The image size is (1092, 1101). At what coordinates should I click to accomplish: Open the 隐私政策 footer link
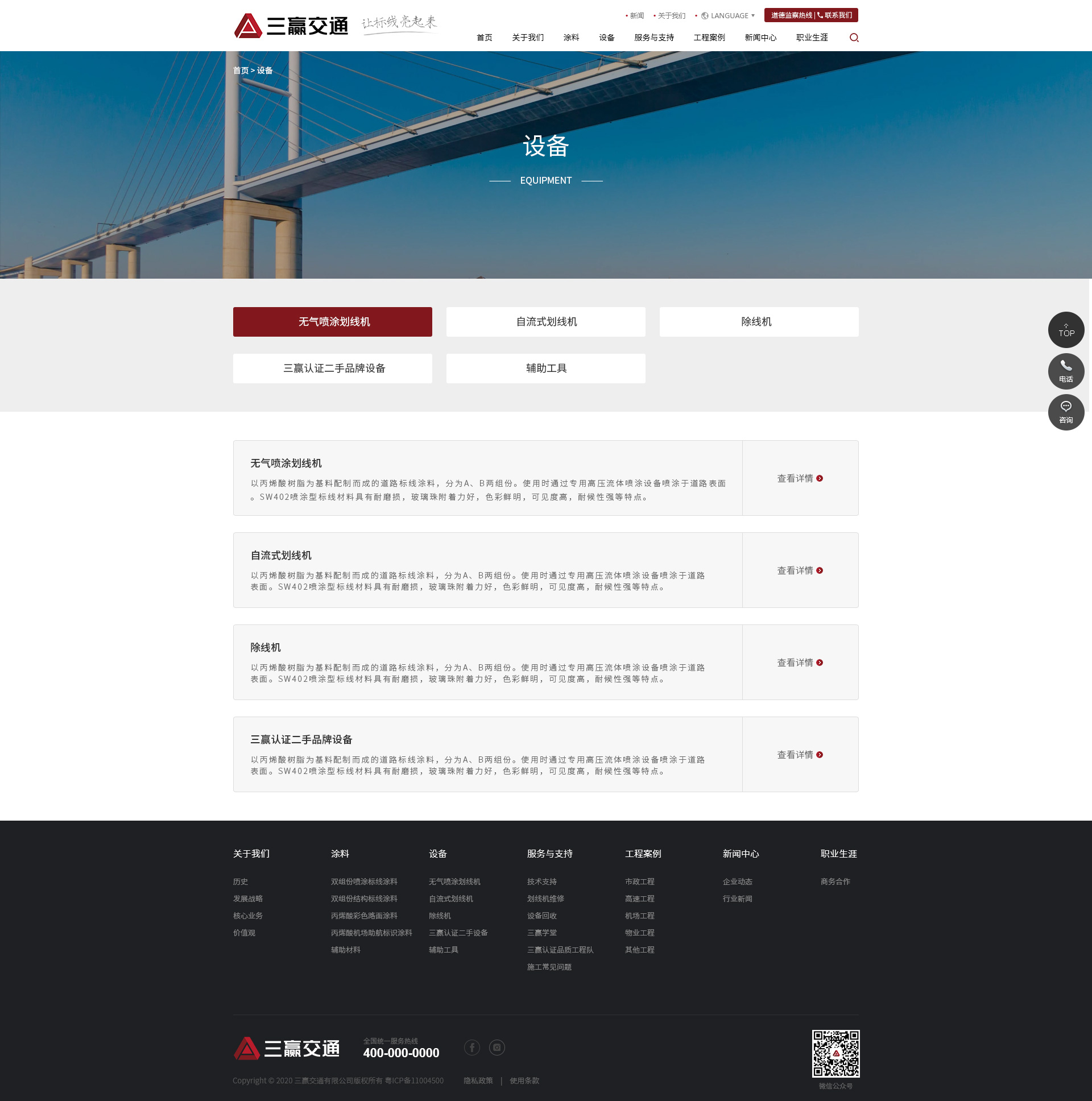(x=478, y=1081)
